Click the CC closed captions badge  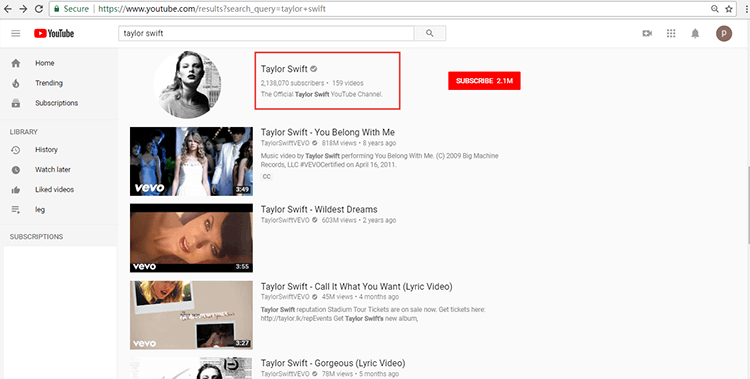266,177
